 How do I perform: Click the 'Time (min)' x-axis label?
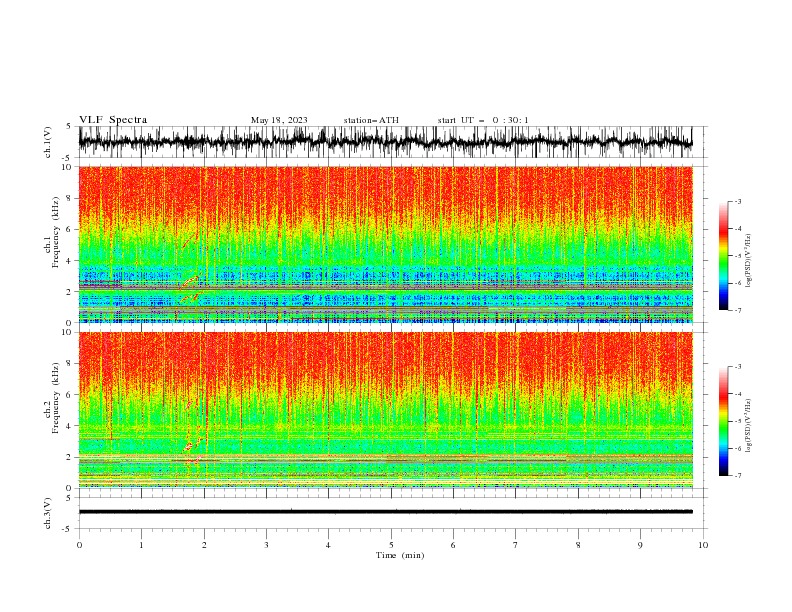pyautogui.click(x=400, y=555)
